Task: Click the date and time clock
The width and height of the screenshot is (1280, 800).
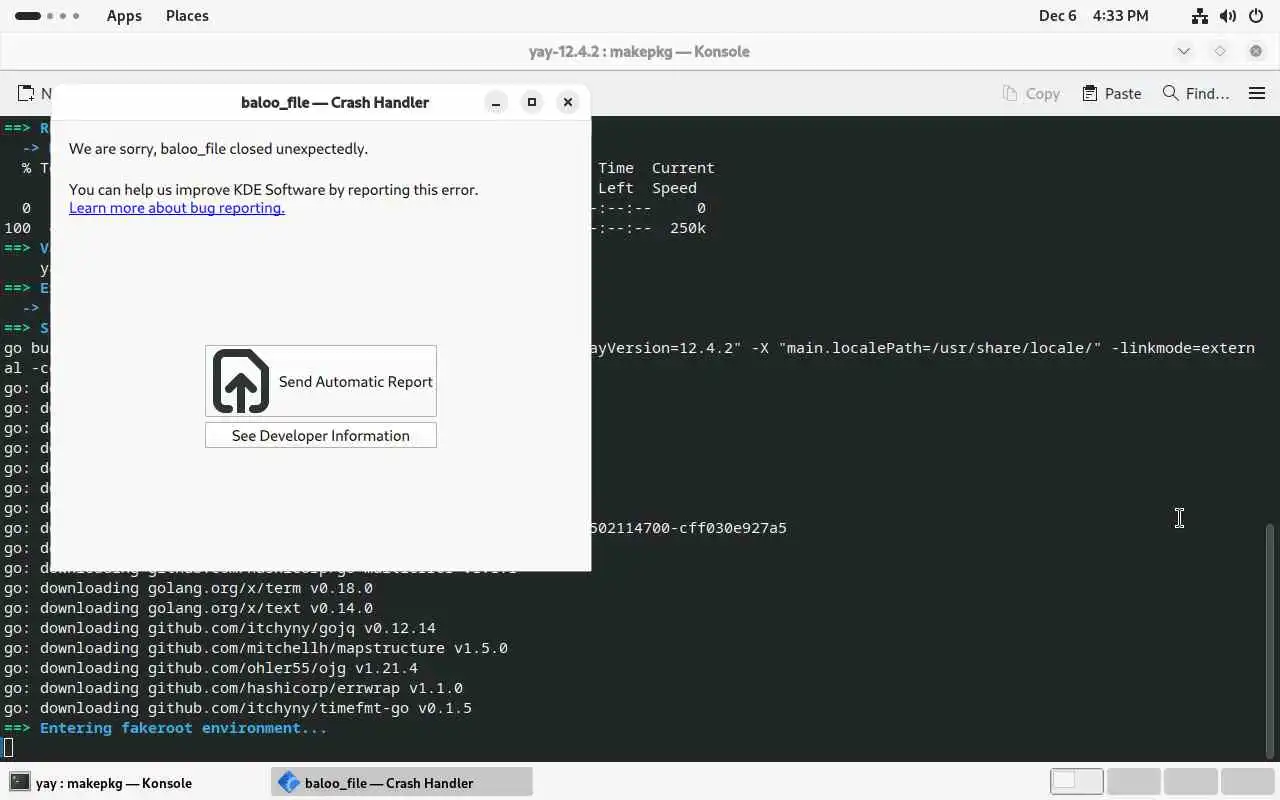Action: point(1093,16)
